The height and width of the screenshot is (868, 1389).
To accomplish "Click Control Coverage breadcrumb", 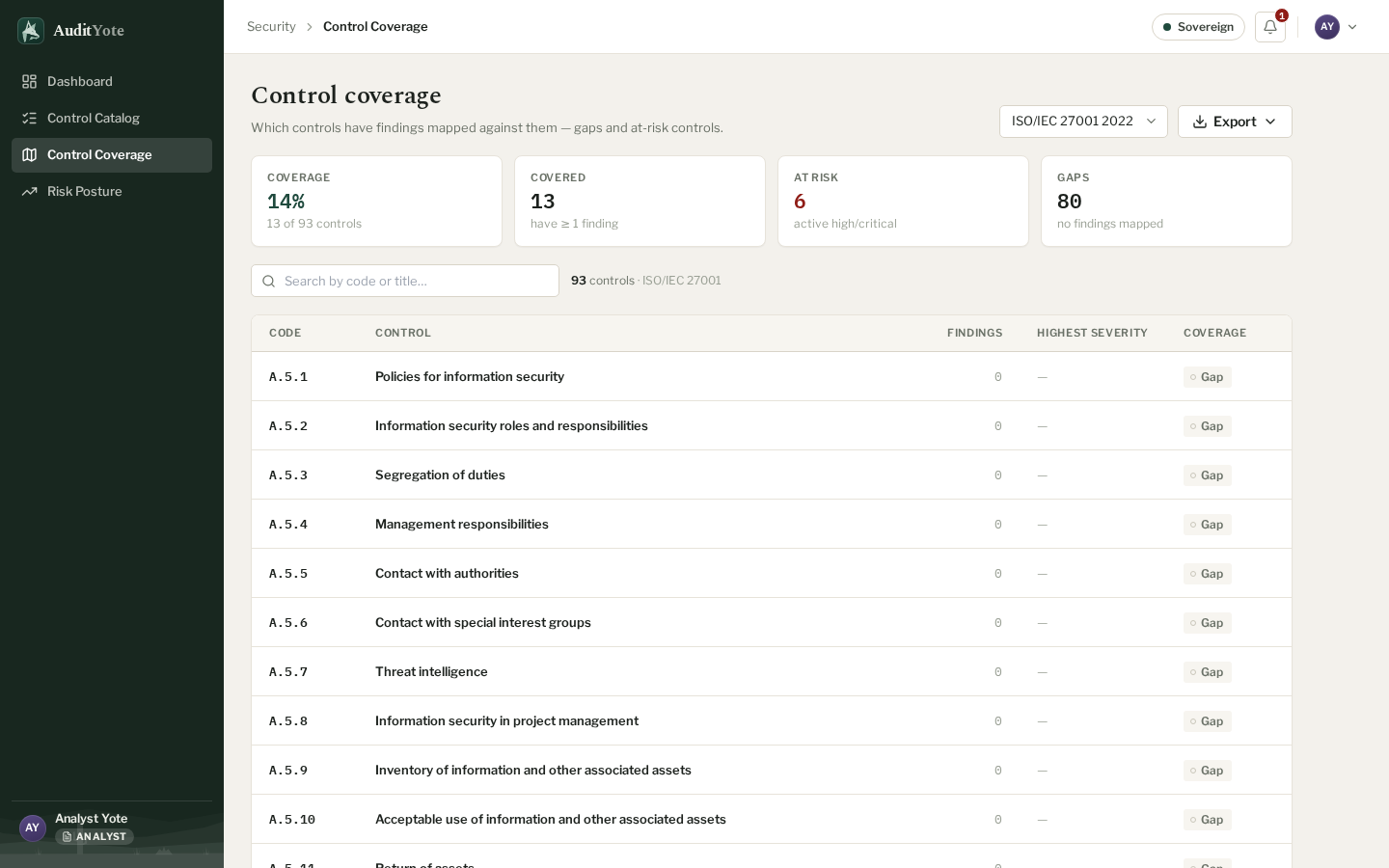I will coord(375,27).
